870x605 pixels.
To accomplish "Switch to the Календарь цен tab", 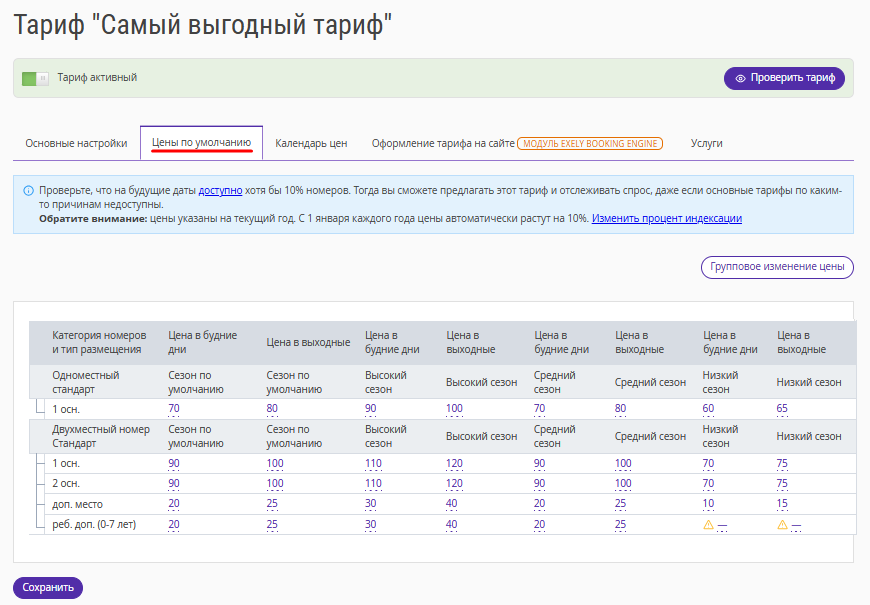I will (x=311, y=143).
